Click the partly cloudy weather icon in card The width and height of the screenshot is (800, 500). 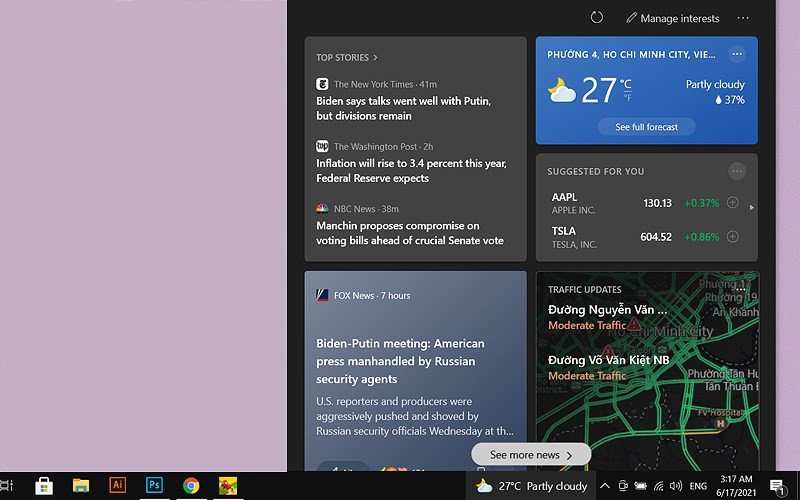(x=561, y=90)
